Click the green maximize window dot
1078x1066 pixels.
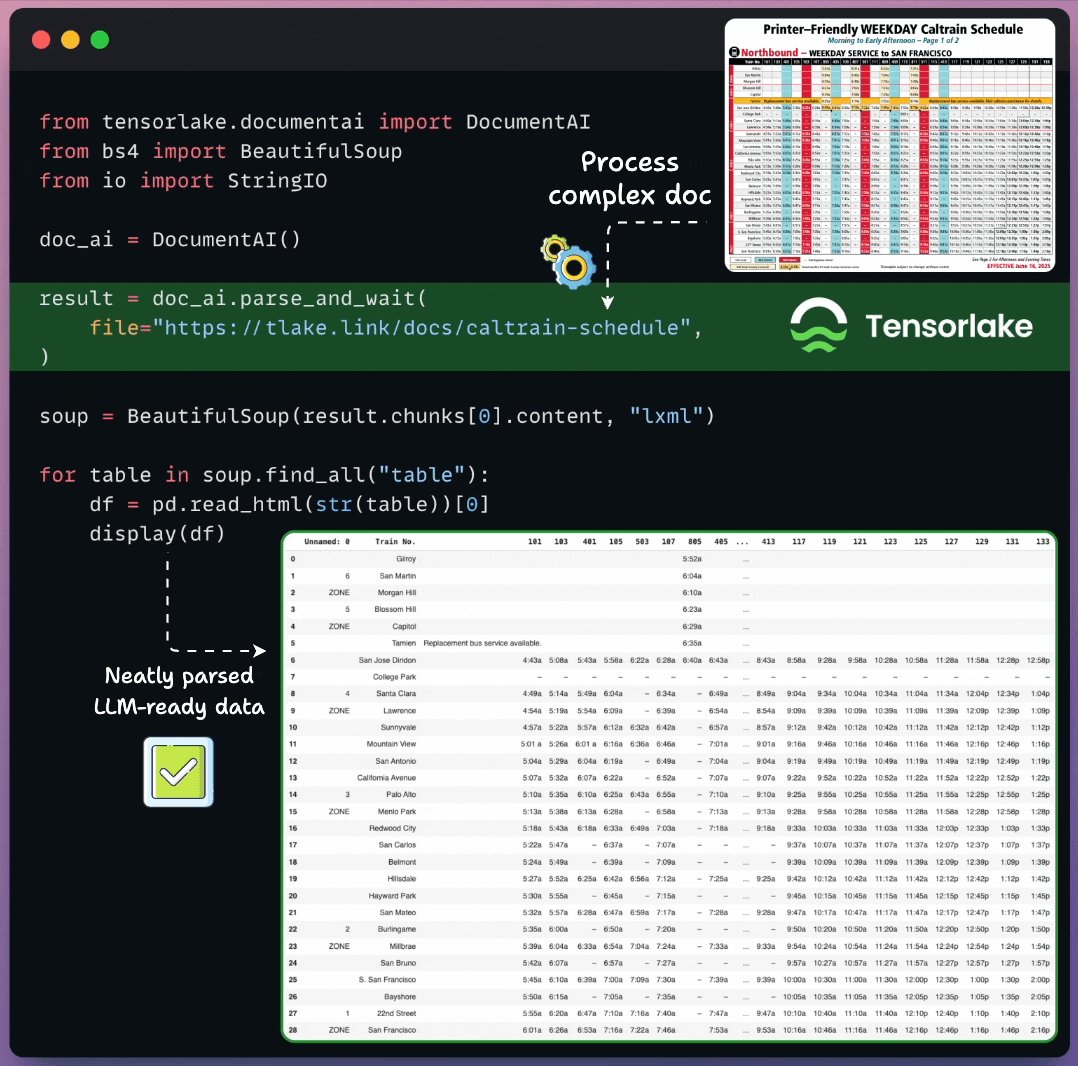(x=99, y=40)
